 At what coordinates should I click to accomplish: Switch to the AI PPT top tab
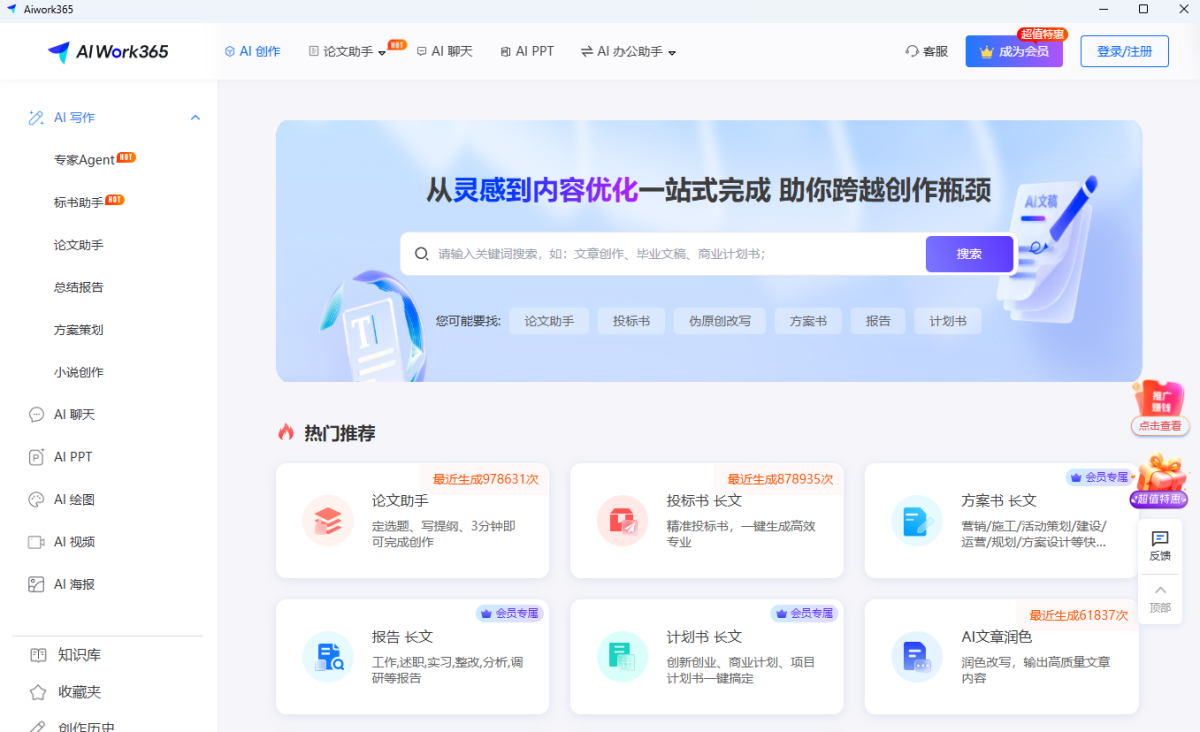pos(527,51)
